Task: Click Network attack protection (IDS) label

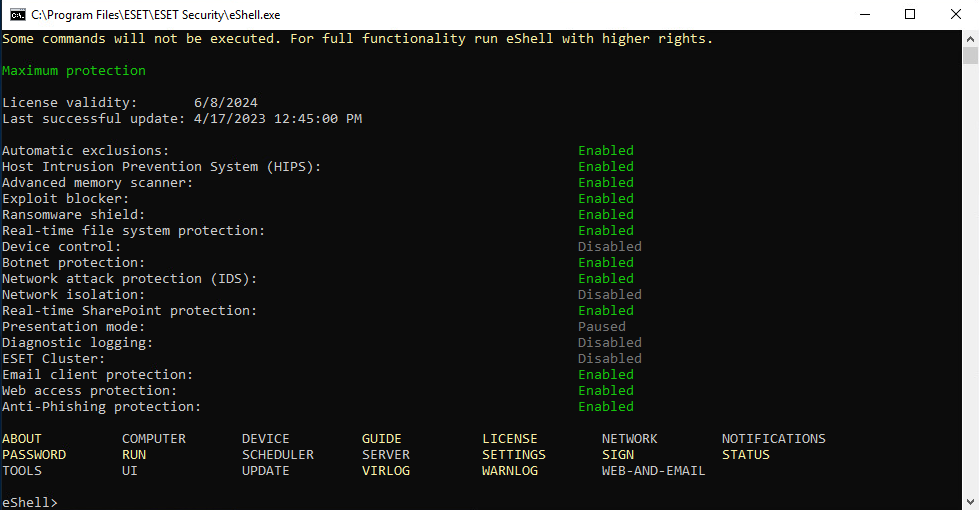Action: click(x=129, y=278)
